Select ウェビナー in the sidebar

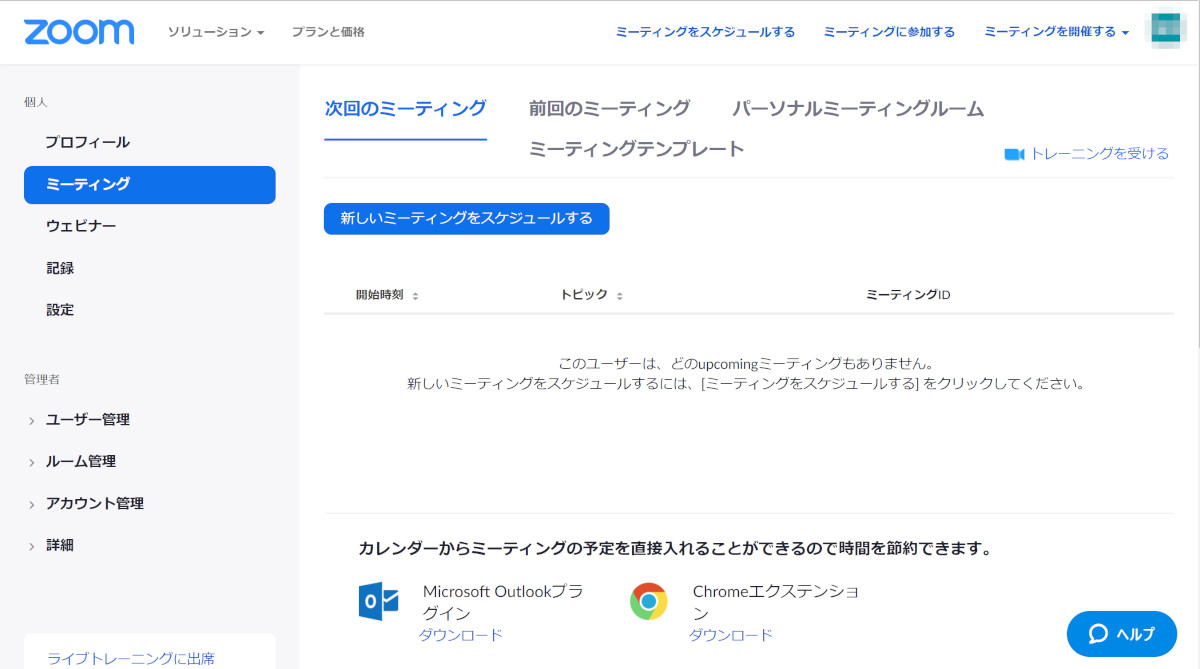81,226
